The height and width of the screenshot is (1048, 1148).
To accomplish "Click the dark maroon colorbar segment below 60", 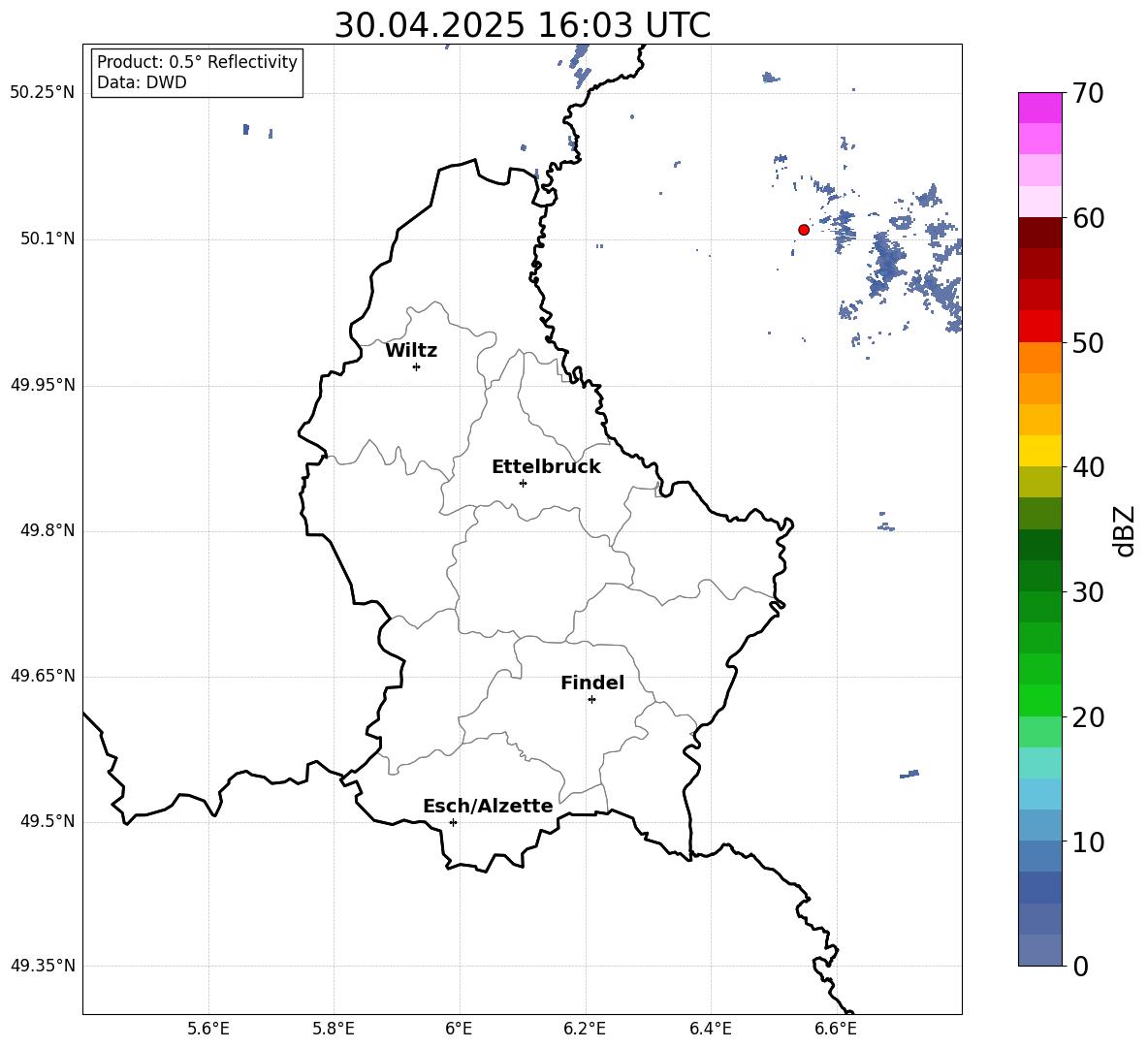I will coord(1040,233).
